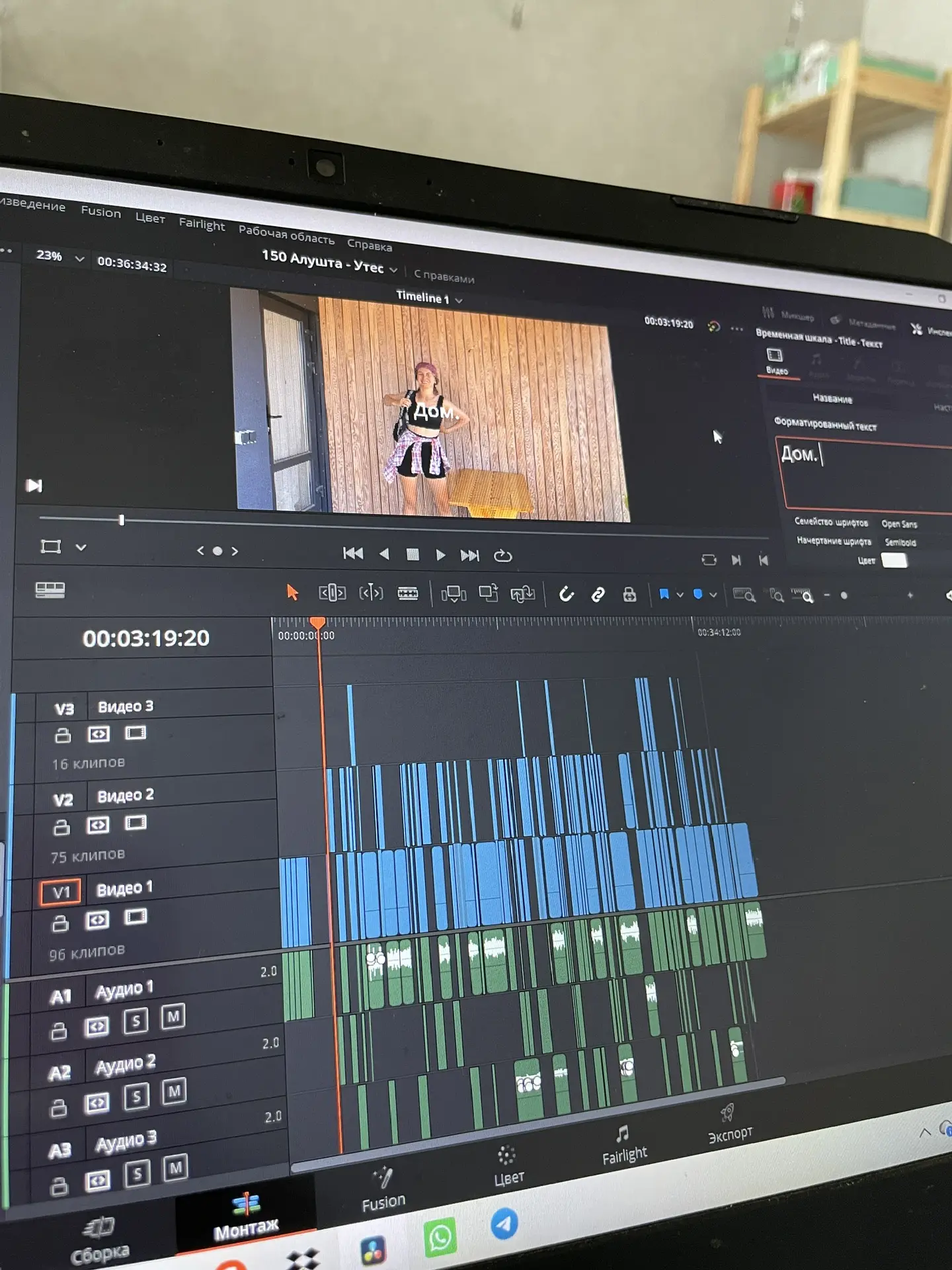Viewport: 952px width, 1270px height.
Task: Expand the flag color dropdown arrow
Action: click(x=679, y=595)
